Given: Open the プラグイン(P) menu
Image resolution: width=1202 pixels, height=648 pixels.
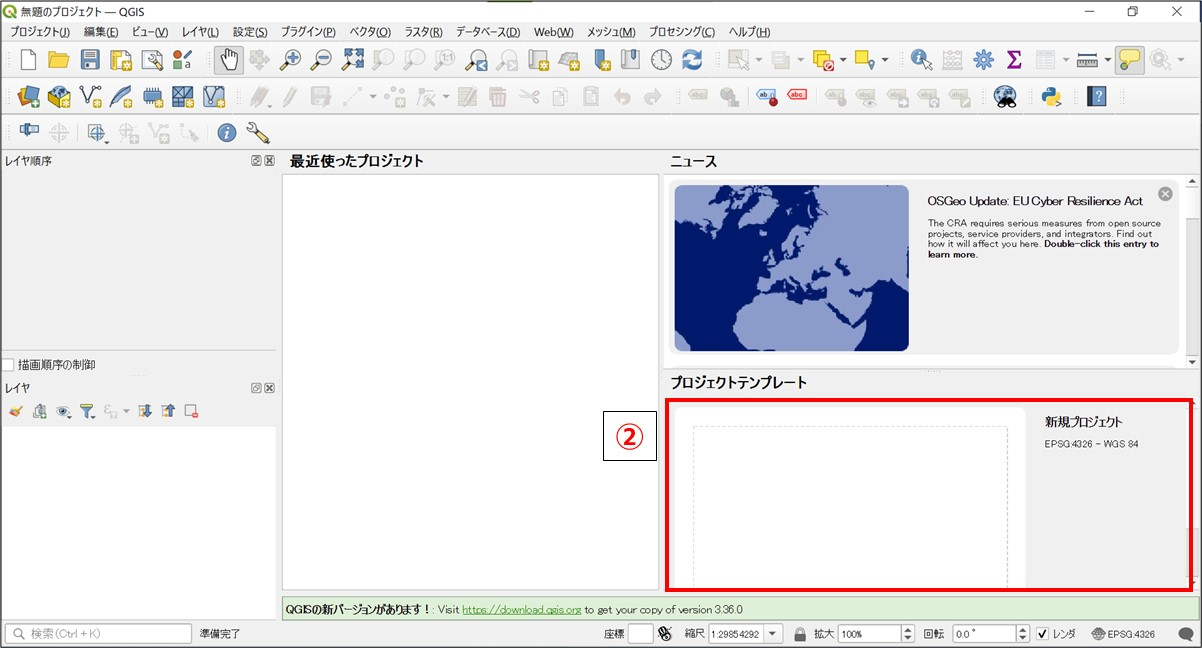Looking at the screenshot, I should click(308, 32).
